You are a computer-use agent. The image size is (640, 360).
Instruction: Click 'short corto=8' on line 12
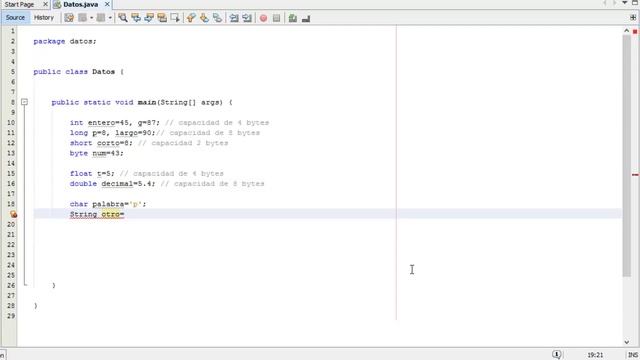click(x=99, y=143)
